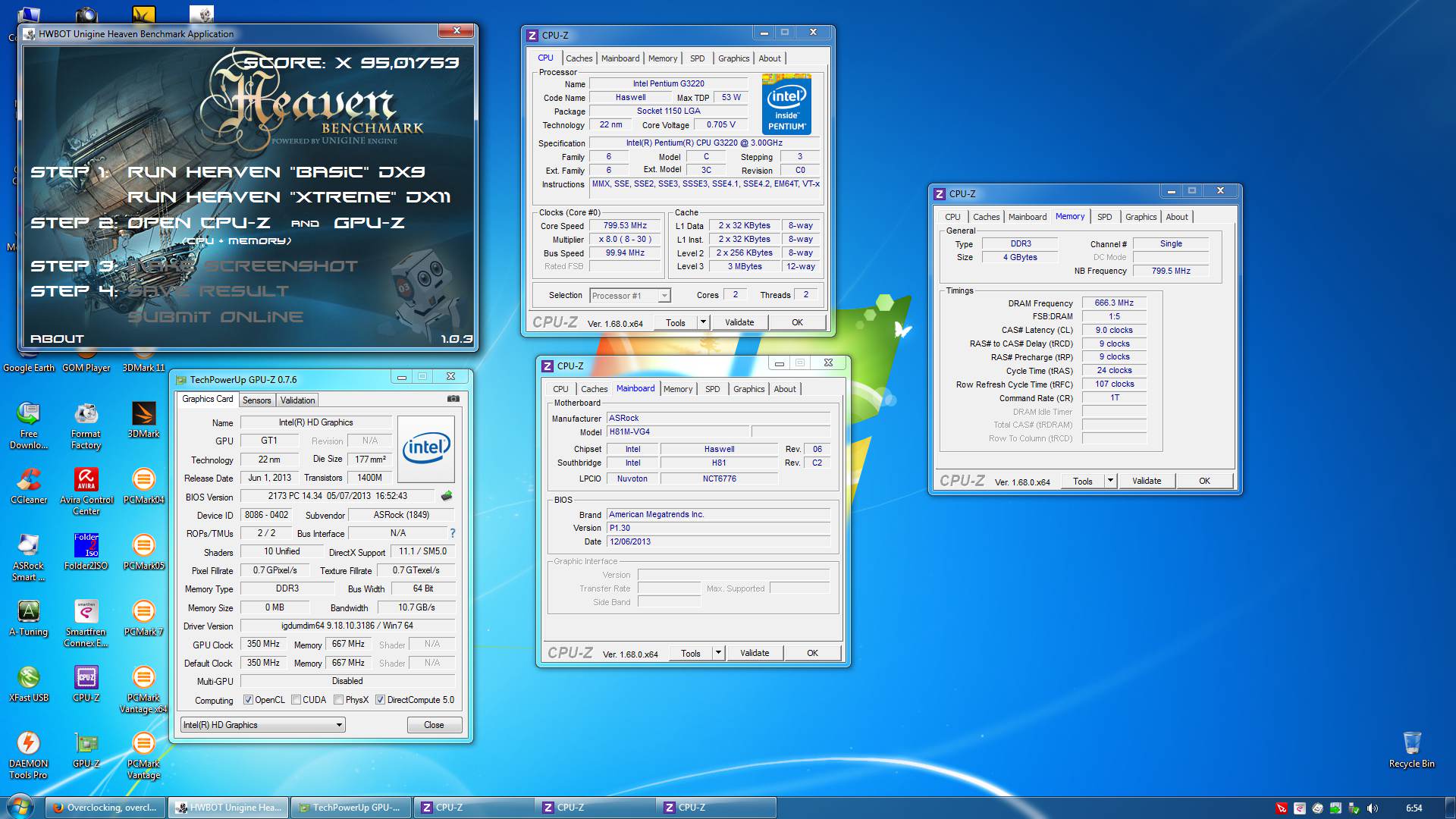Click the volume icon in system tray
1456x819 pixels.
[1372, 808]
